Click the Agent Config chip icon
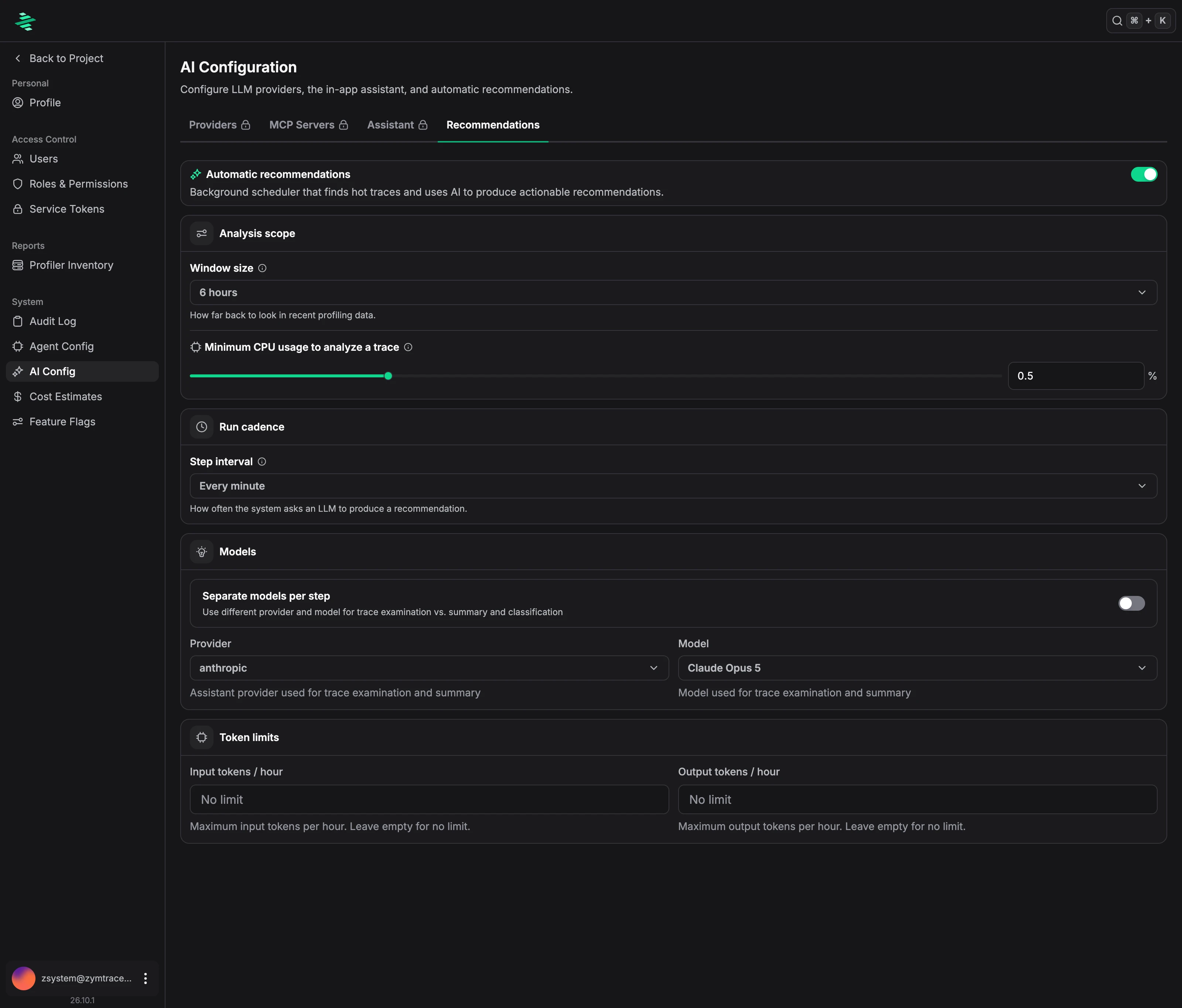Viewport: 1182px width, 1008px height. click(18, 346)
